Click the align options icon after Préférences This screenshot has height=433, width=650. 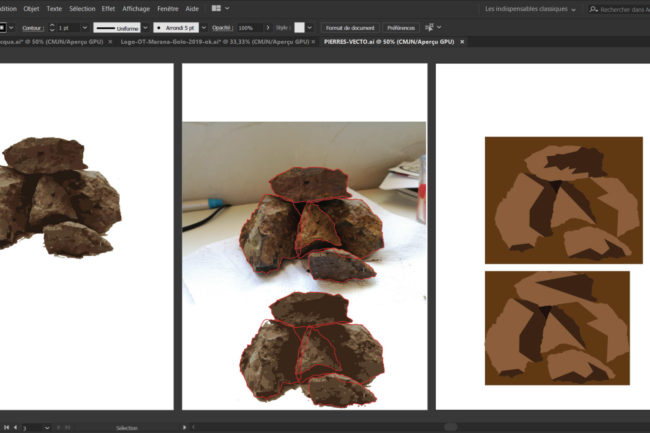(x=431, y=27)
